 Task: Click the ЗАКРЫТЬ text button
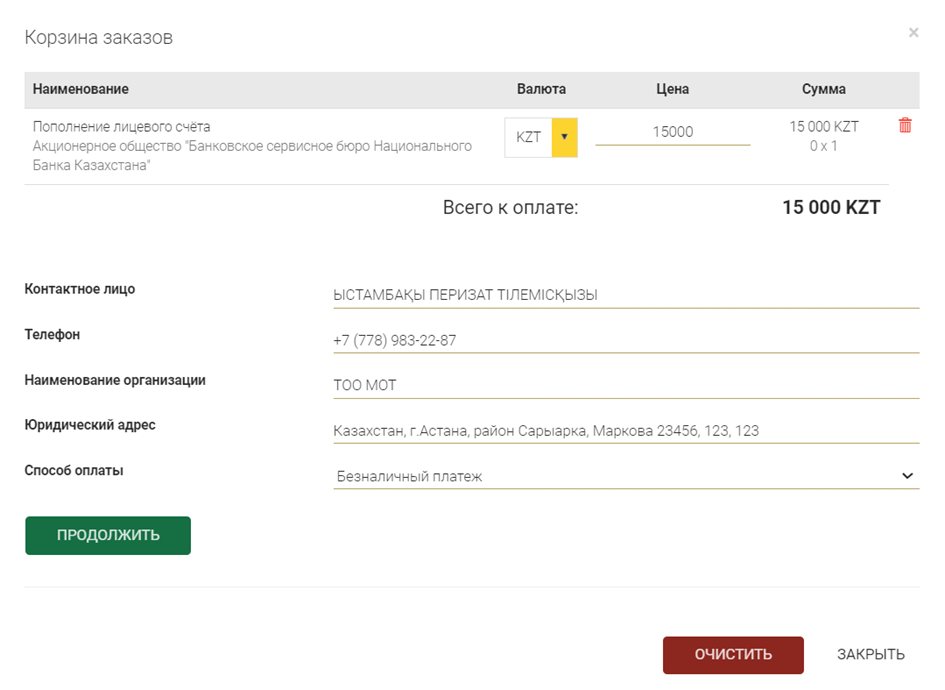coord(870,655)
